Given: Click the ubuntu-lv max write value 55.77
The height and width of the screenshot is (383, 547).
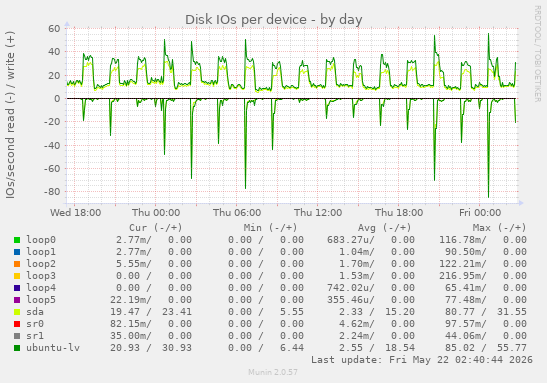Looking at the screenshot, I should coord(511,348).
